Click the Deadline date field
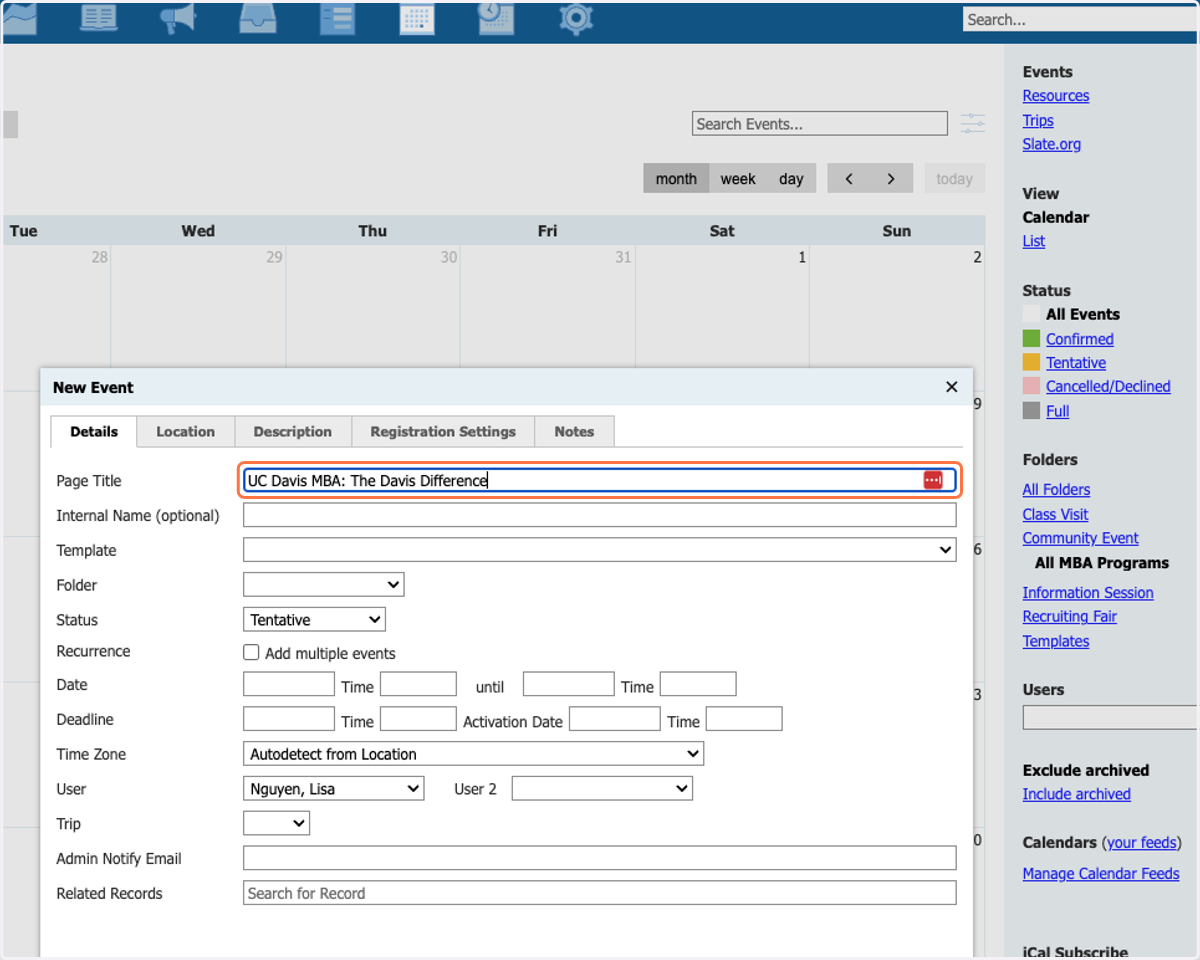The width and height of the screenshot is (1200, 960). click(x=289, y=719)
